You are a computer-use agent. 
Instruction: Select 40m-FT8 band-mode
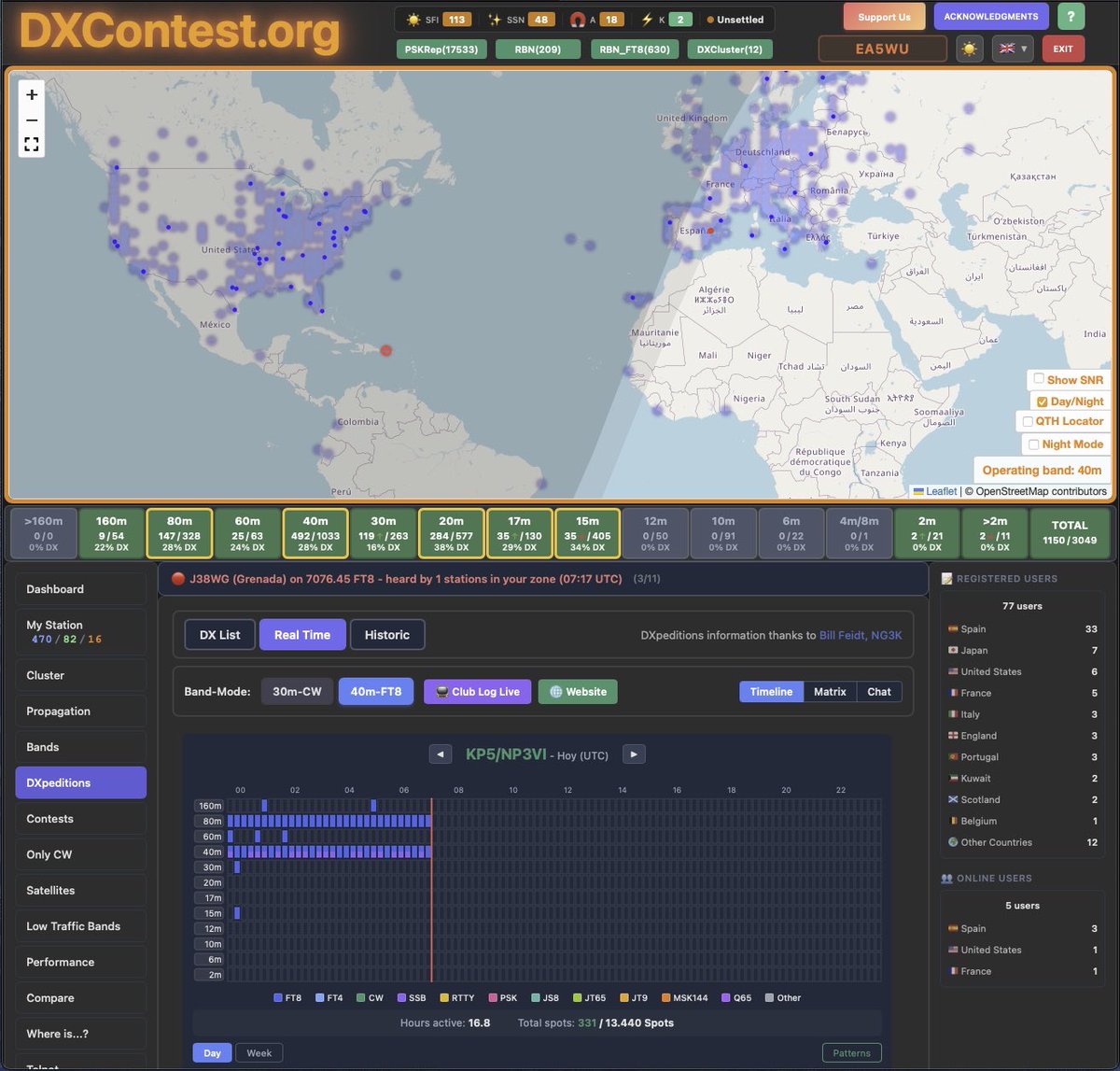click(376, 692)
